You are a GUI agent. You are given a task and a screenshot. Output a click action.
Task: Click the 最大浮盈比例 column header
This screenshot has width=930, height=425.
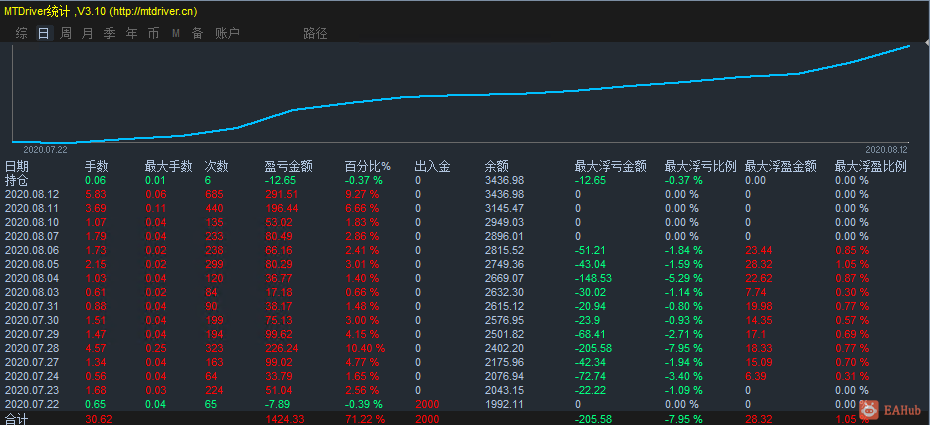click(871, 167)
